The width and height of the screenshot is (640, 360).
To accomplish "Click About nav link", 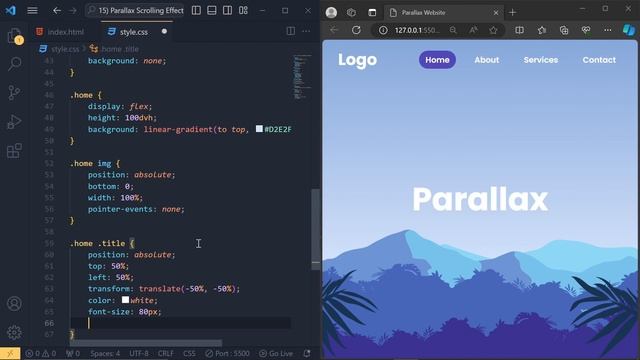I will pyautogui.click(x=487, y=60).
